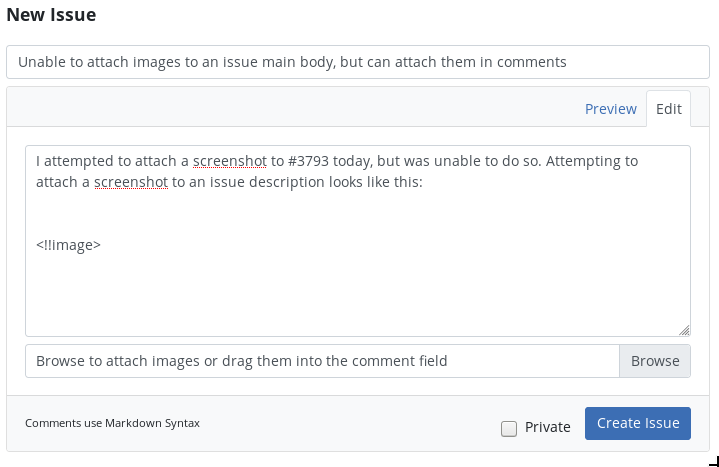The height and width of the screenshot is (467, 719).
Task: Click empty area below <!!image> in description
Action: point(358,294)
